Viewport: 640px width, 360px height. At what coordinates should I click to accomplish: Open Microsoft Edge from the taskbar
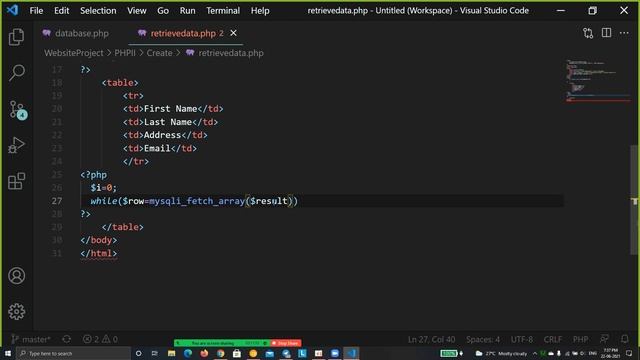pyautogui.click(x=188, y=353)
